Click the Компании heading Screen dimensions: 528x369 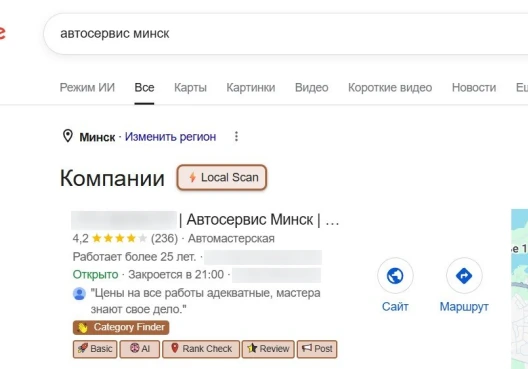(112, 178)
